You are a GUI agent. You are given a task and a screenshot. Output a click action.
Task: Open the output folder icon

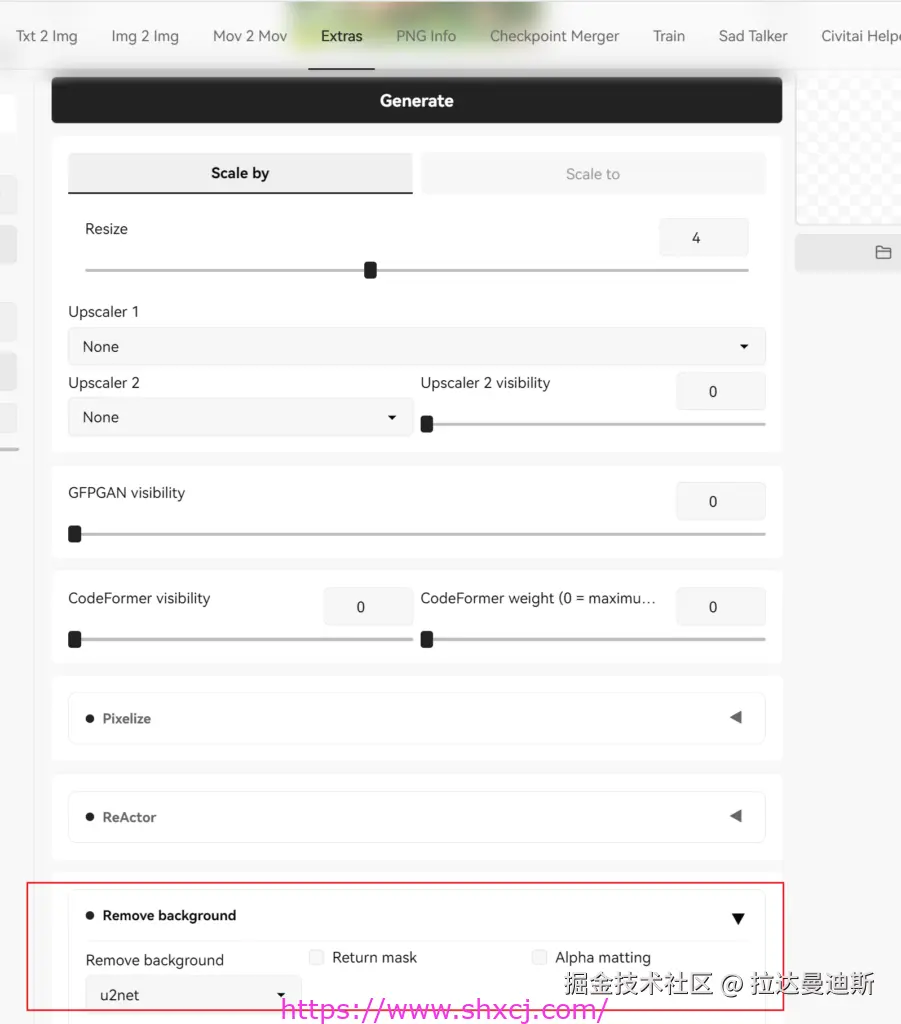[x=883, y=253]
